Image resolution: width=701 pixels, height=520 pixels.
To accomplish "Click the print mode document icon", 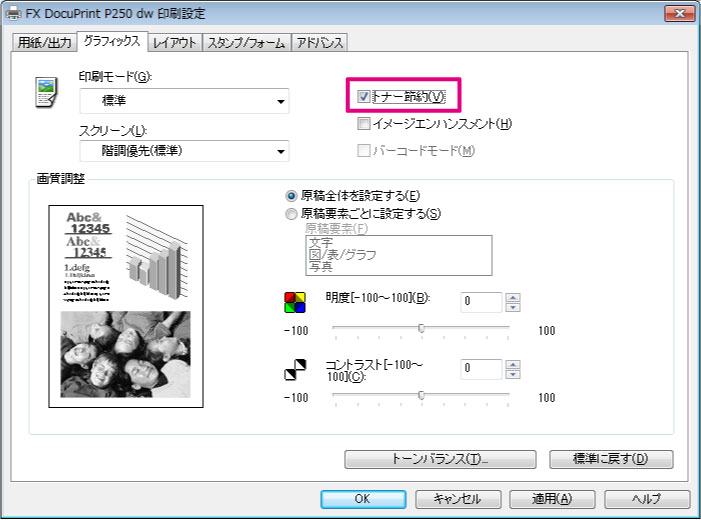I will [44, 93].
